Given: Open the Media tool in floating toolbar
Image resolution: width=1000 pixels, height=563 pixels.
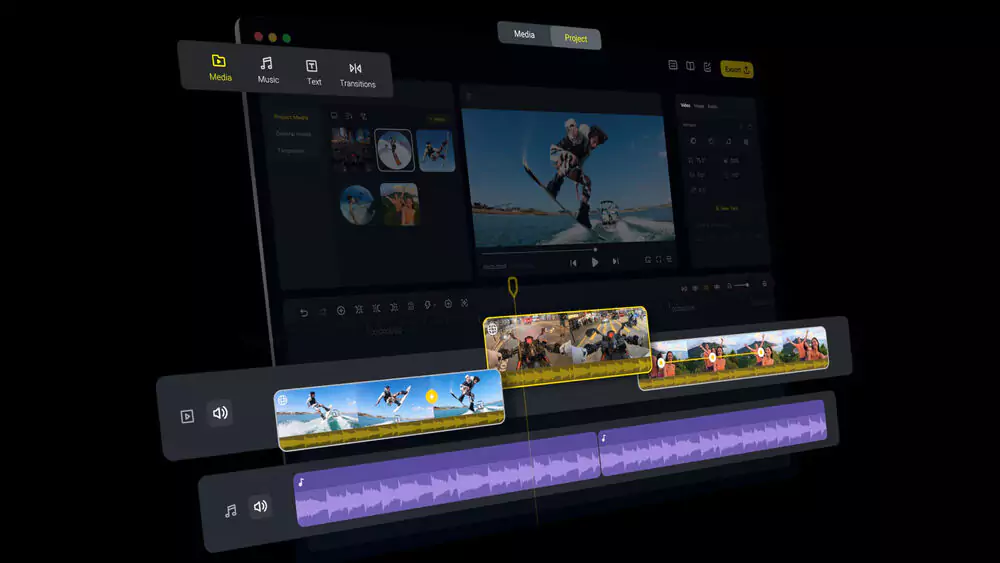Looking at the screenshot, I should pyautogui.click(x=220, y=67).
